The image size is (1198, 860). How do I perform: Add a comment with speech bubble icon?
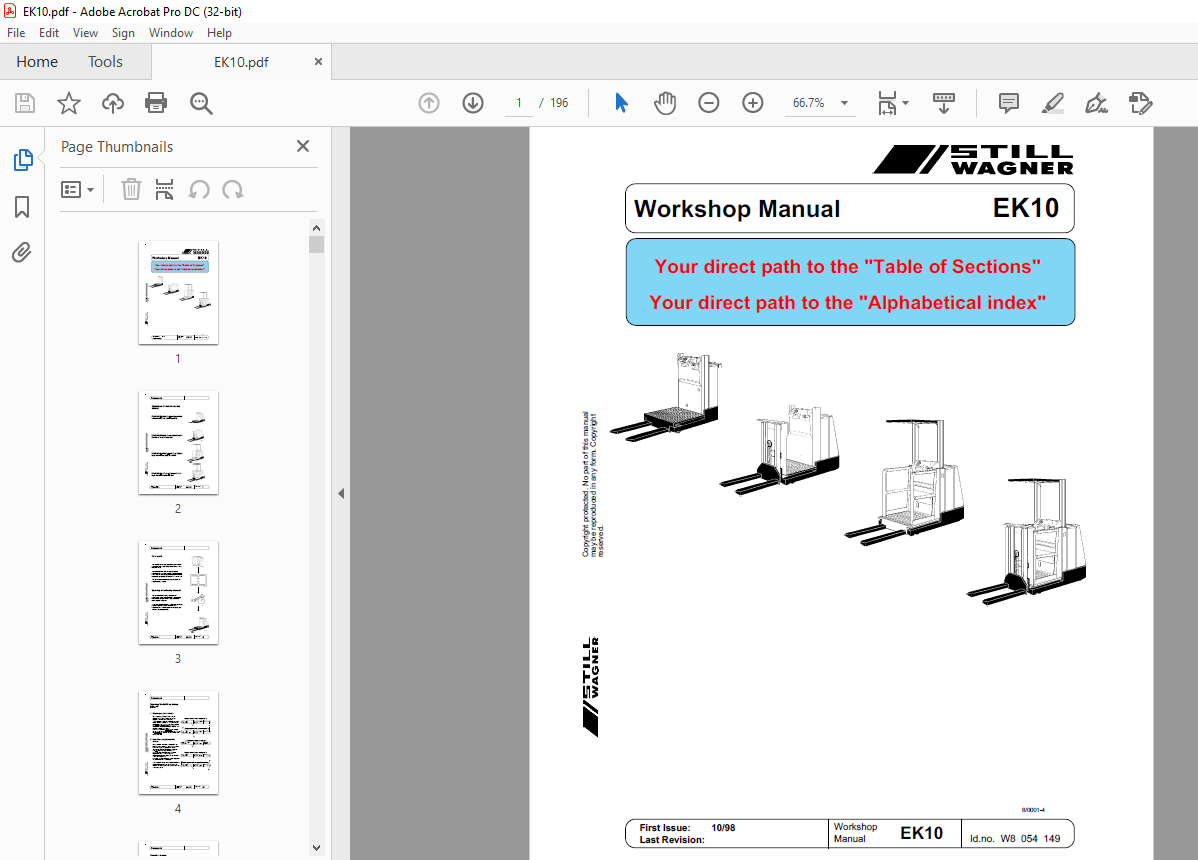(x=1009, y=103)
